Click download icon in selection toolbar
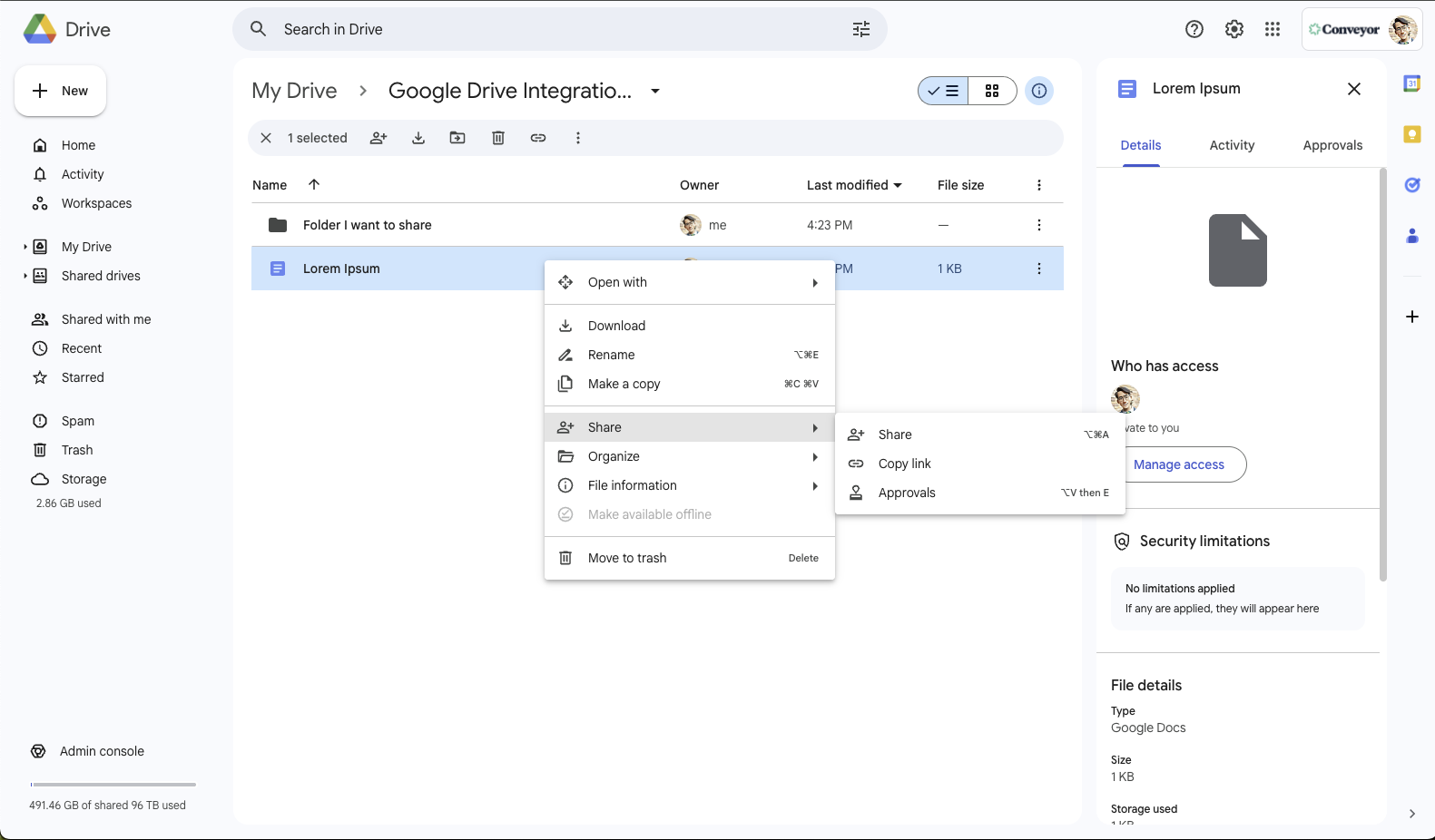This screenshot has width=1435, height=840. point(418,138)
